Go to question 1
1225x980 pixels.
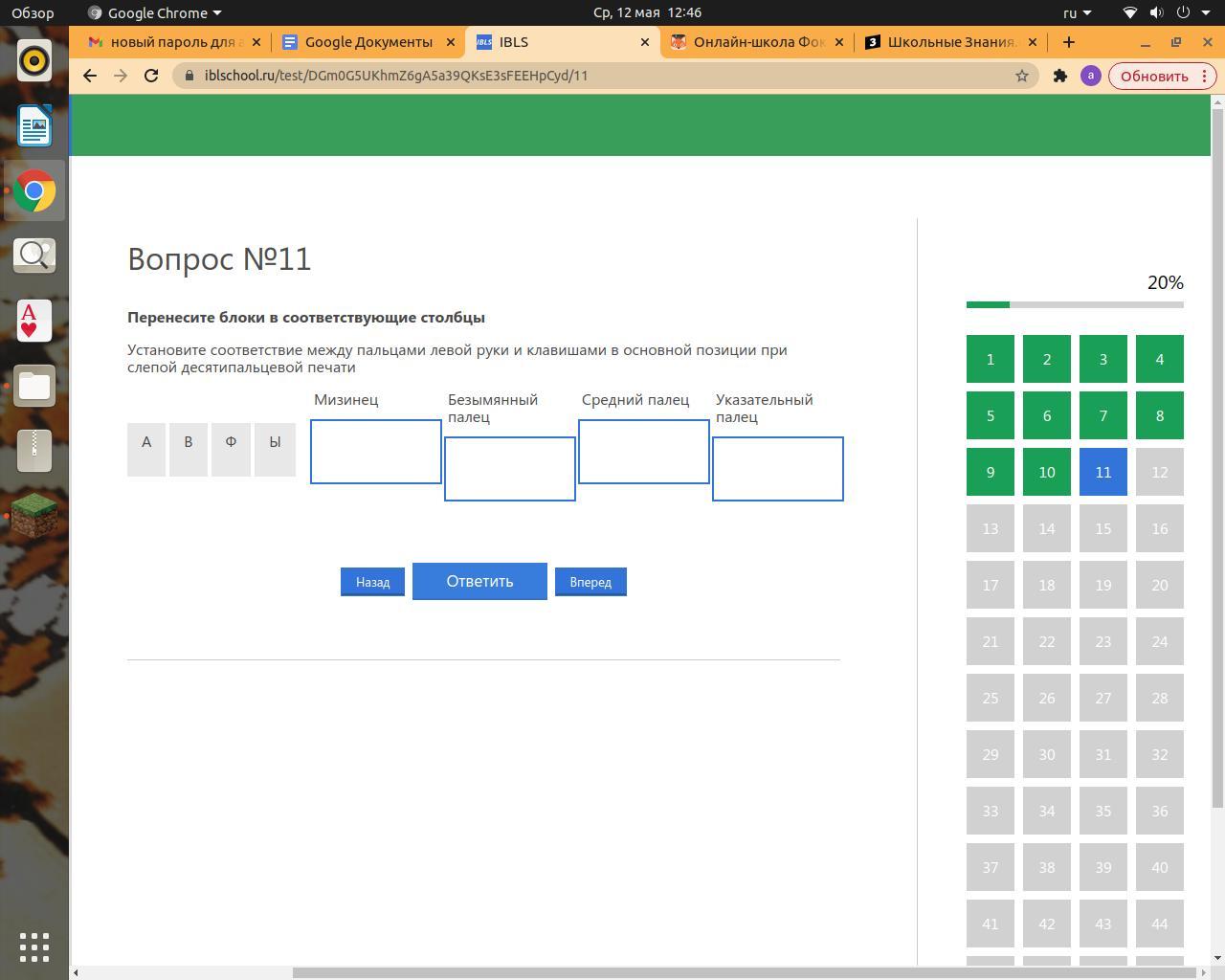pos(991,359)
